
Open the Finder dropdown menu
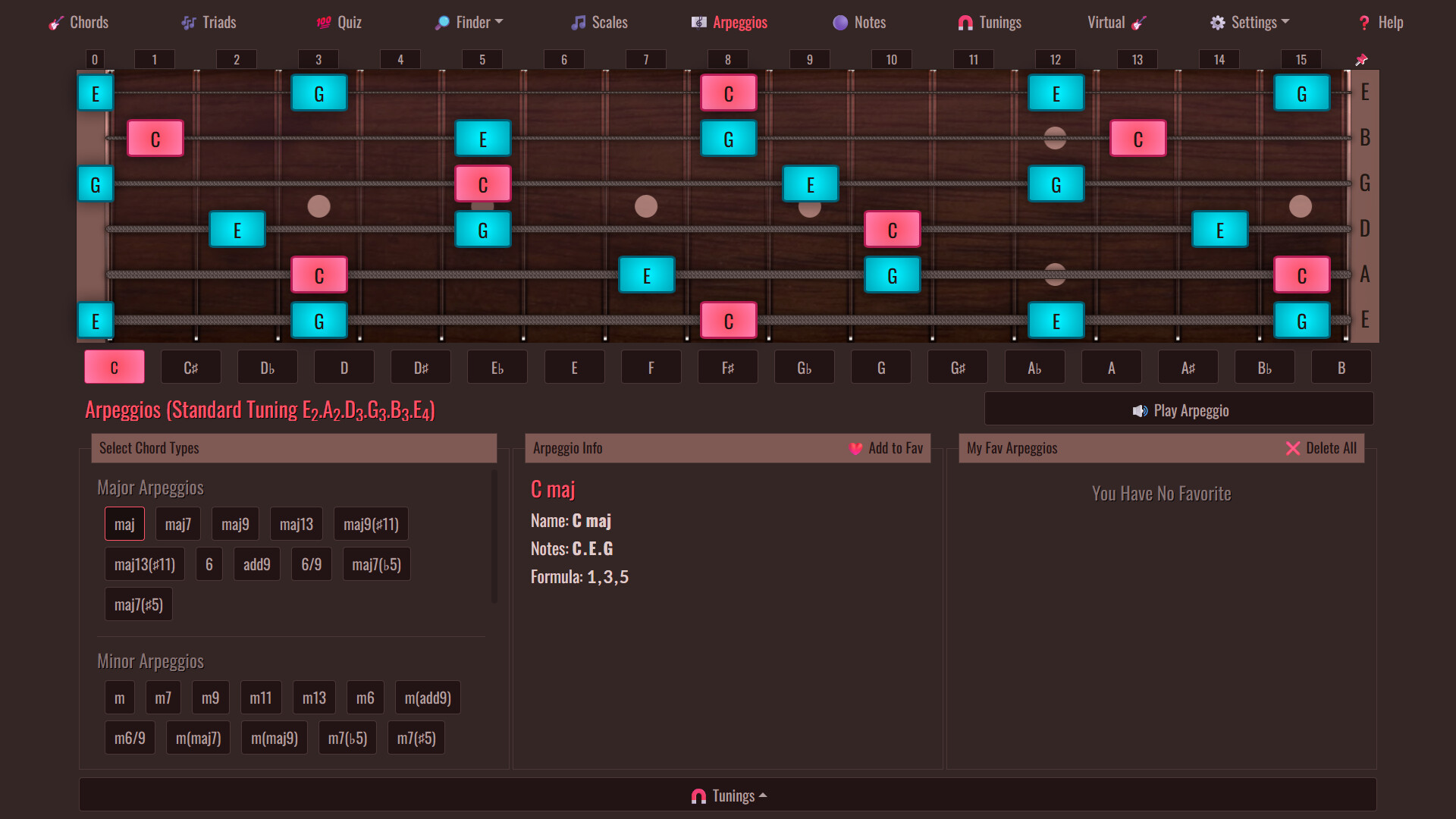[468, 22]
